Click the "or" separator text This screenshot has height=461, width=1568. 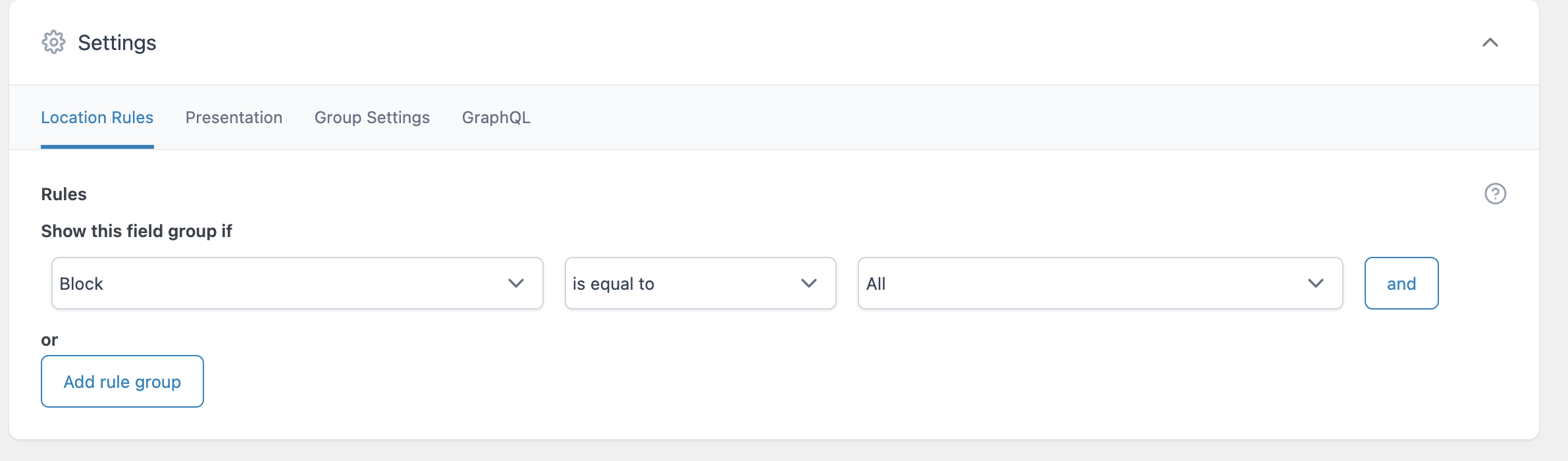click(x=49, y=340)
